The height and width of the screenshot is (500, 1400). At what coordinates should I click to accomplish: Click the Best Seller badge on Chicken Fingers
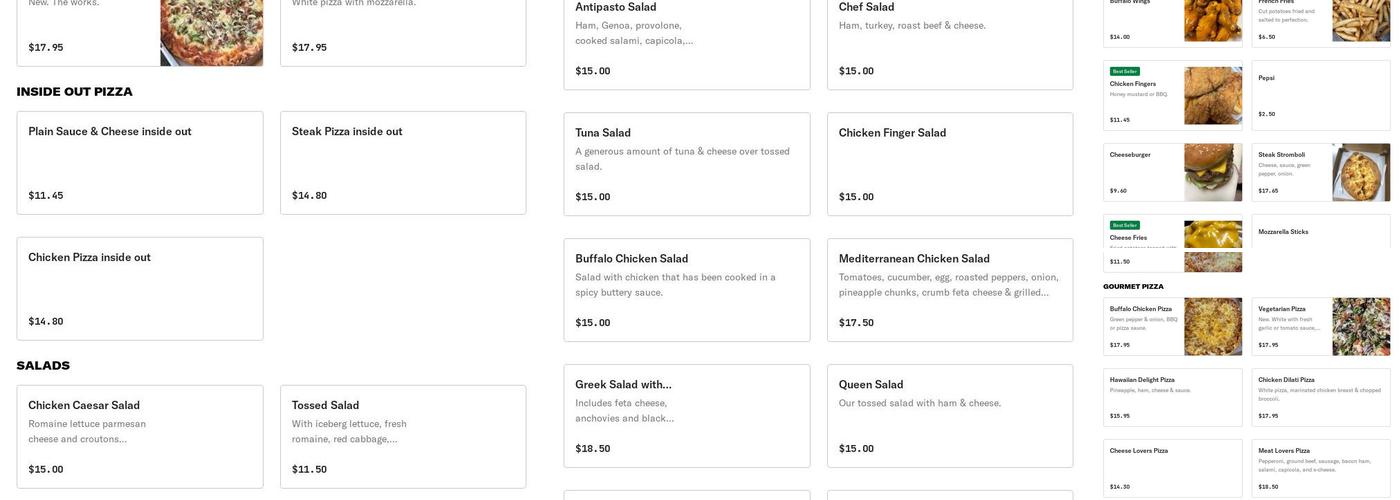[1124, 72]
